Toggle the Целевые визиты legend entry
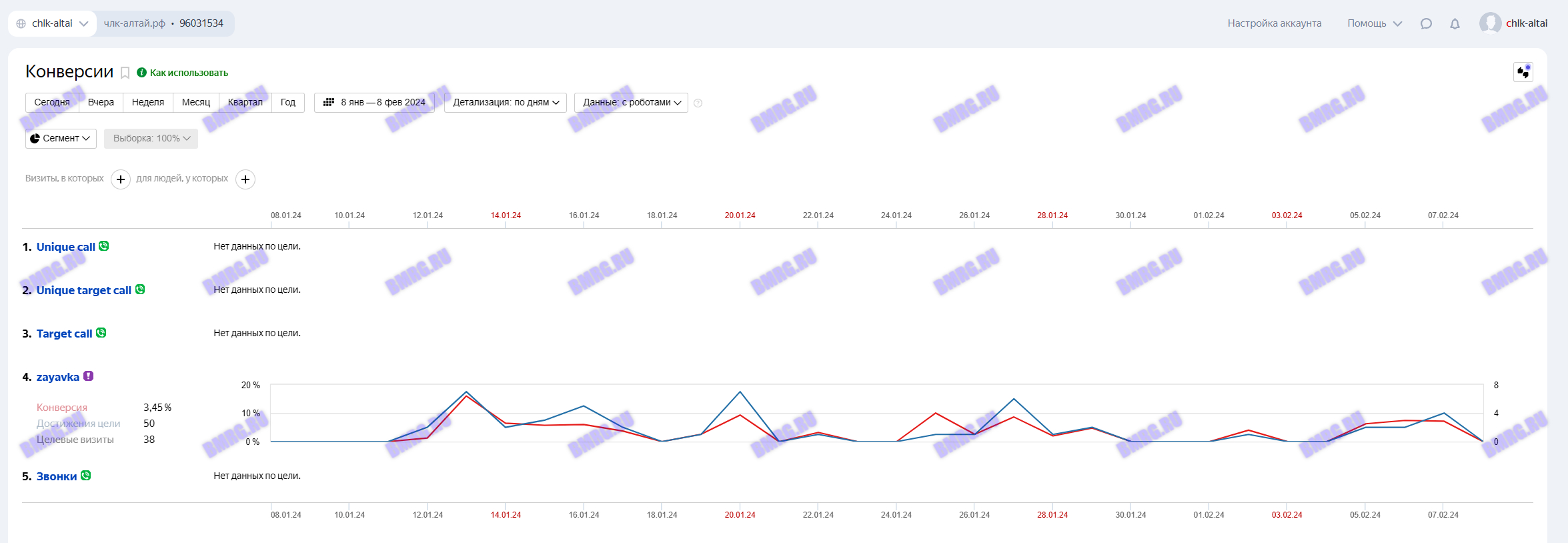 [x=75, y=440]
